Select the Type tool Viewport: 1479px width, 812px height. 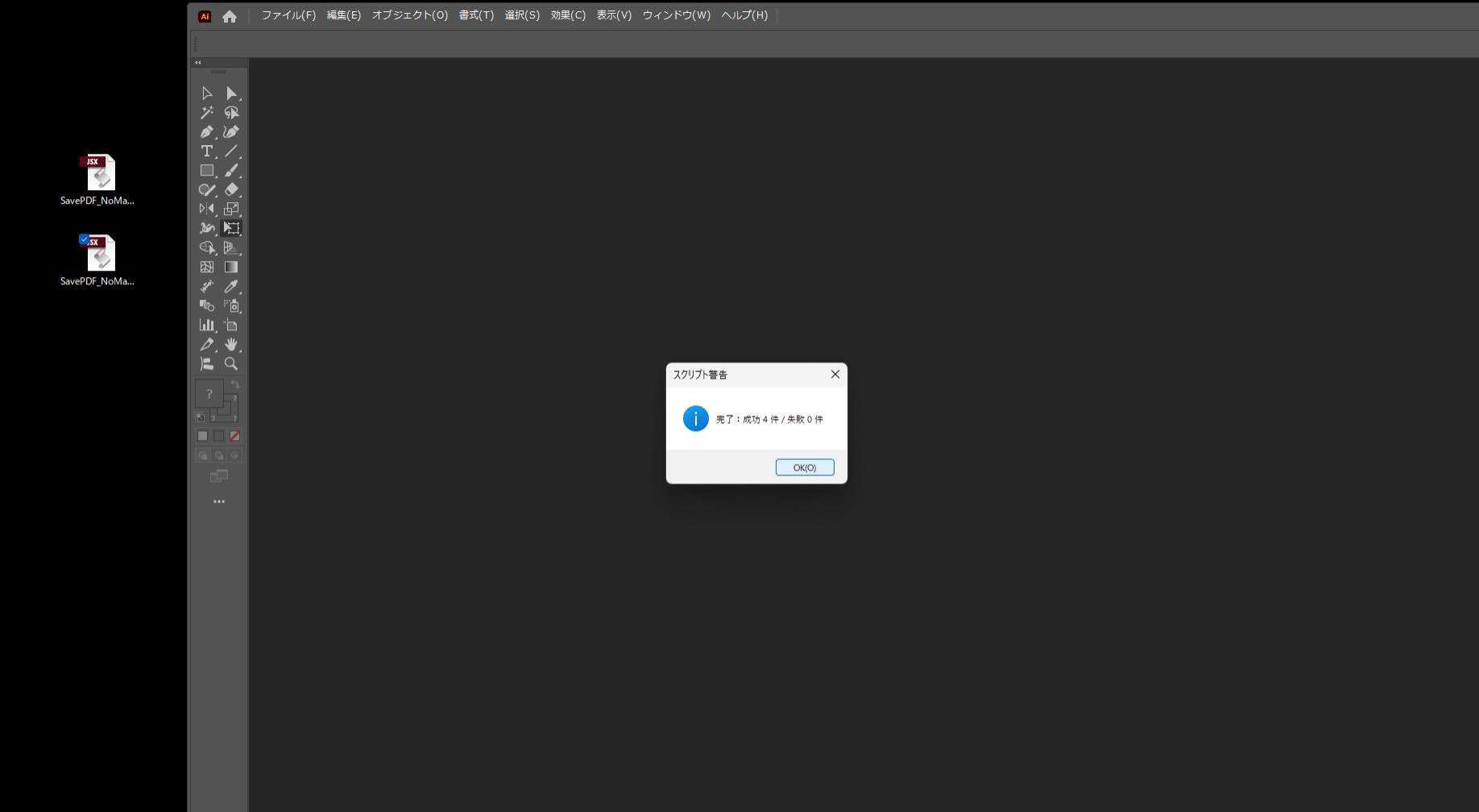click(x=206, y=151)
